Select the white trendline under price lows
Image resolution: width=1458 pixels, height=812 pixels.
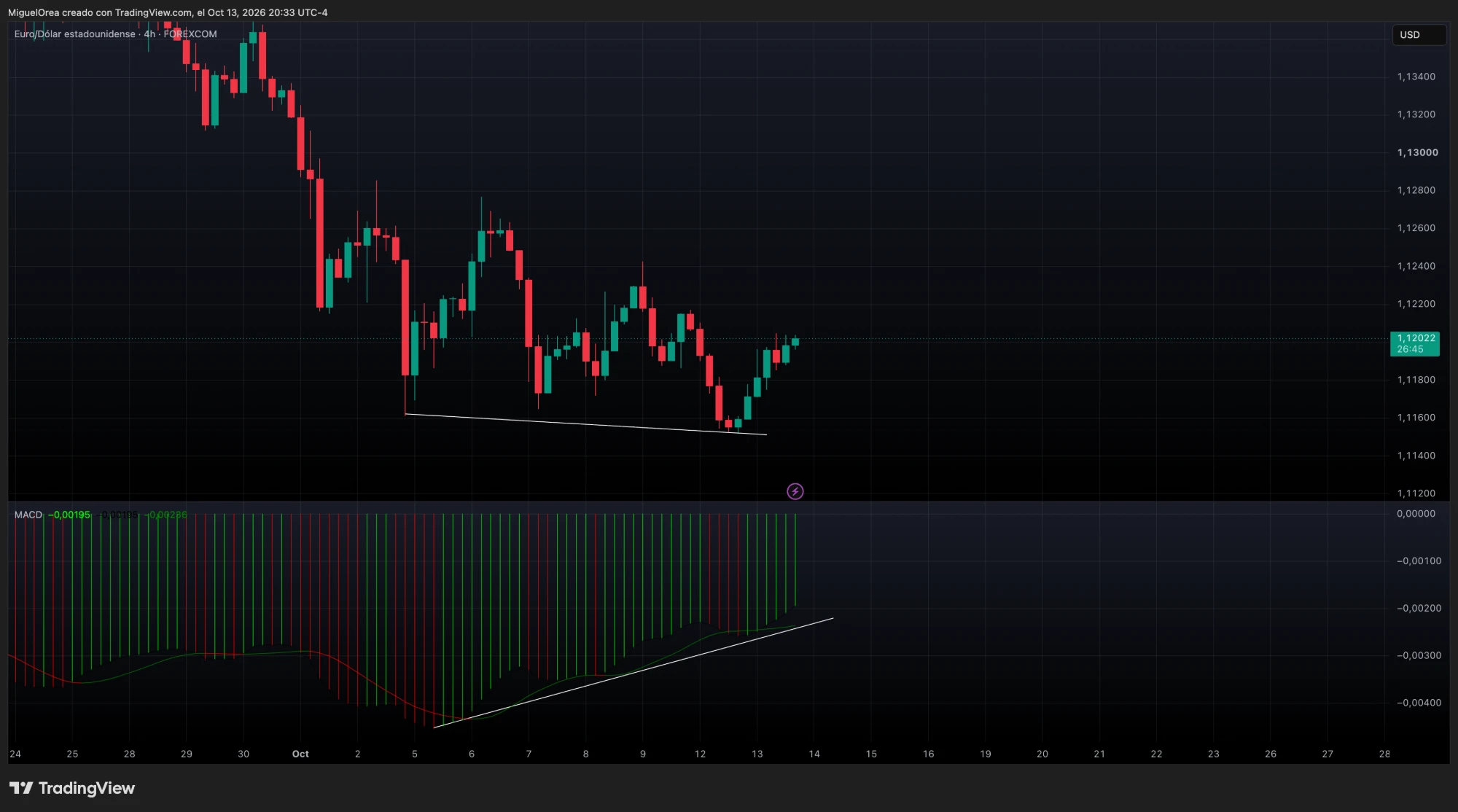point(585,424)
